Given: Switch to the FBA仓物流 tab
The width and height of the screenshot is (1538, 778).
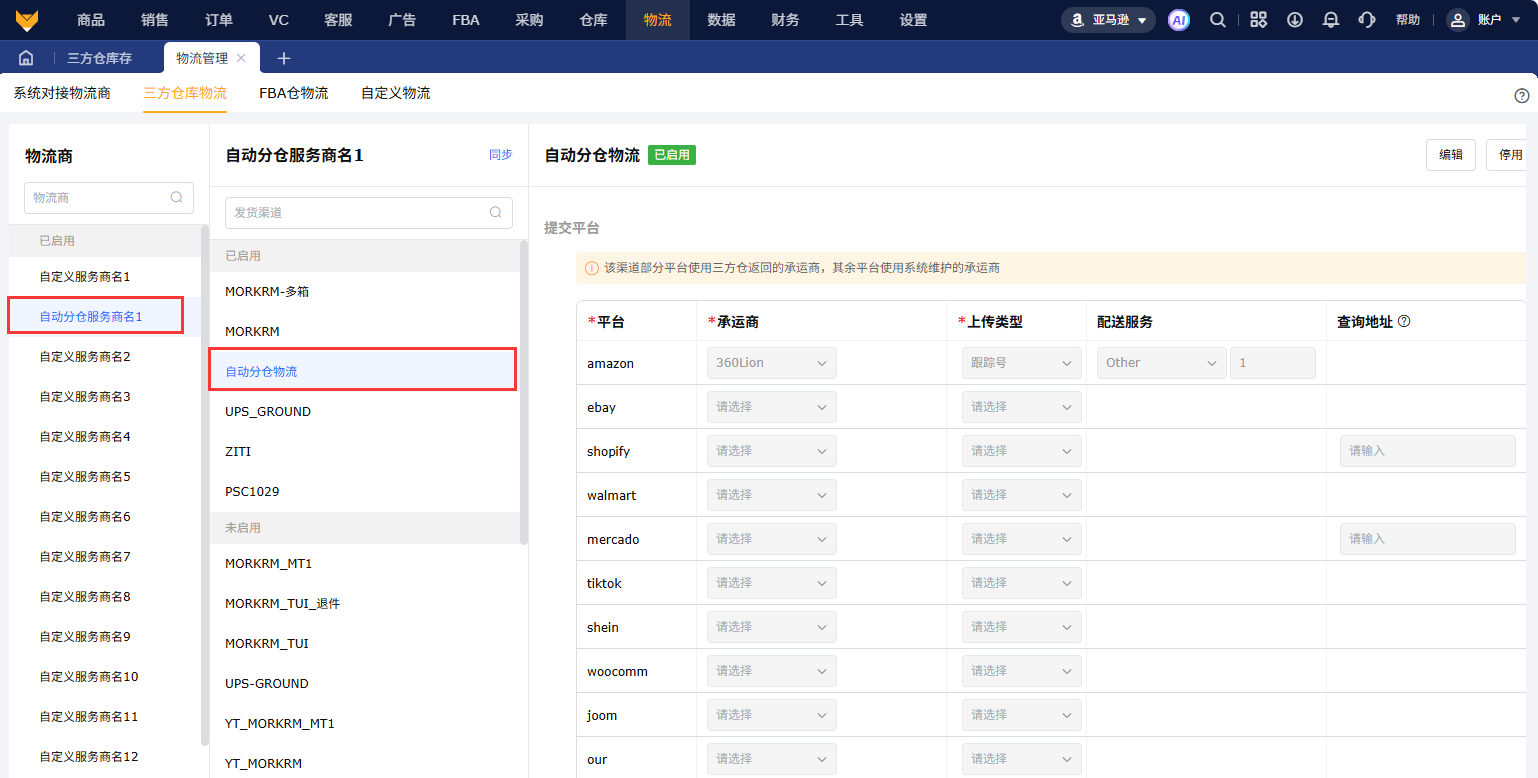Looking at the screenshot, I should point(293,93).
